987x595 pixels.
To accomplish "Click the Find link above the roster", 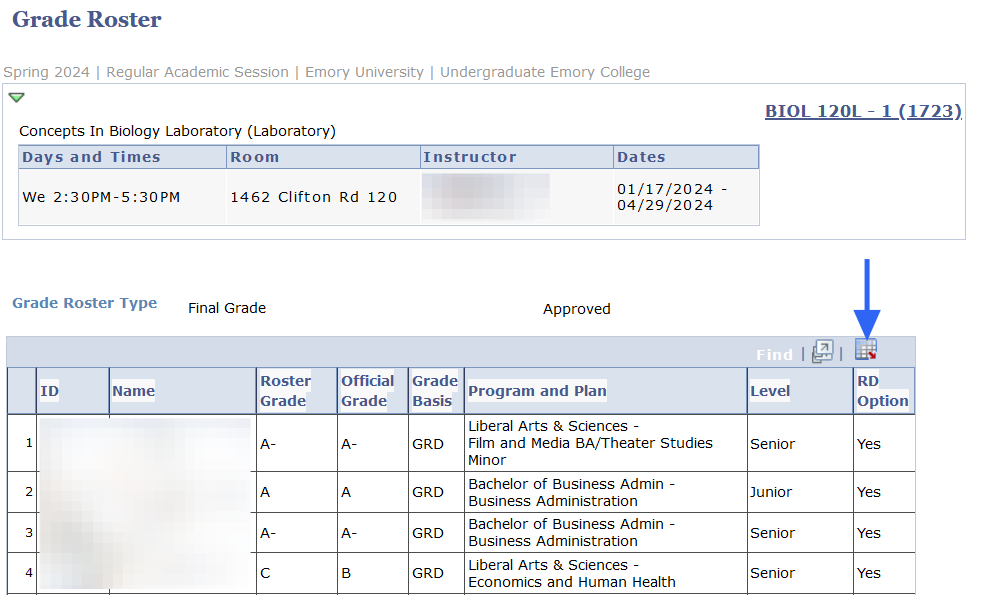I will [774, 352].
